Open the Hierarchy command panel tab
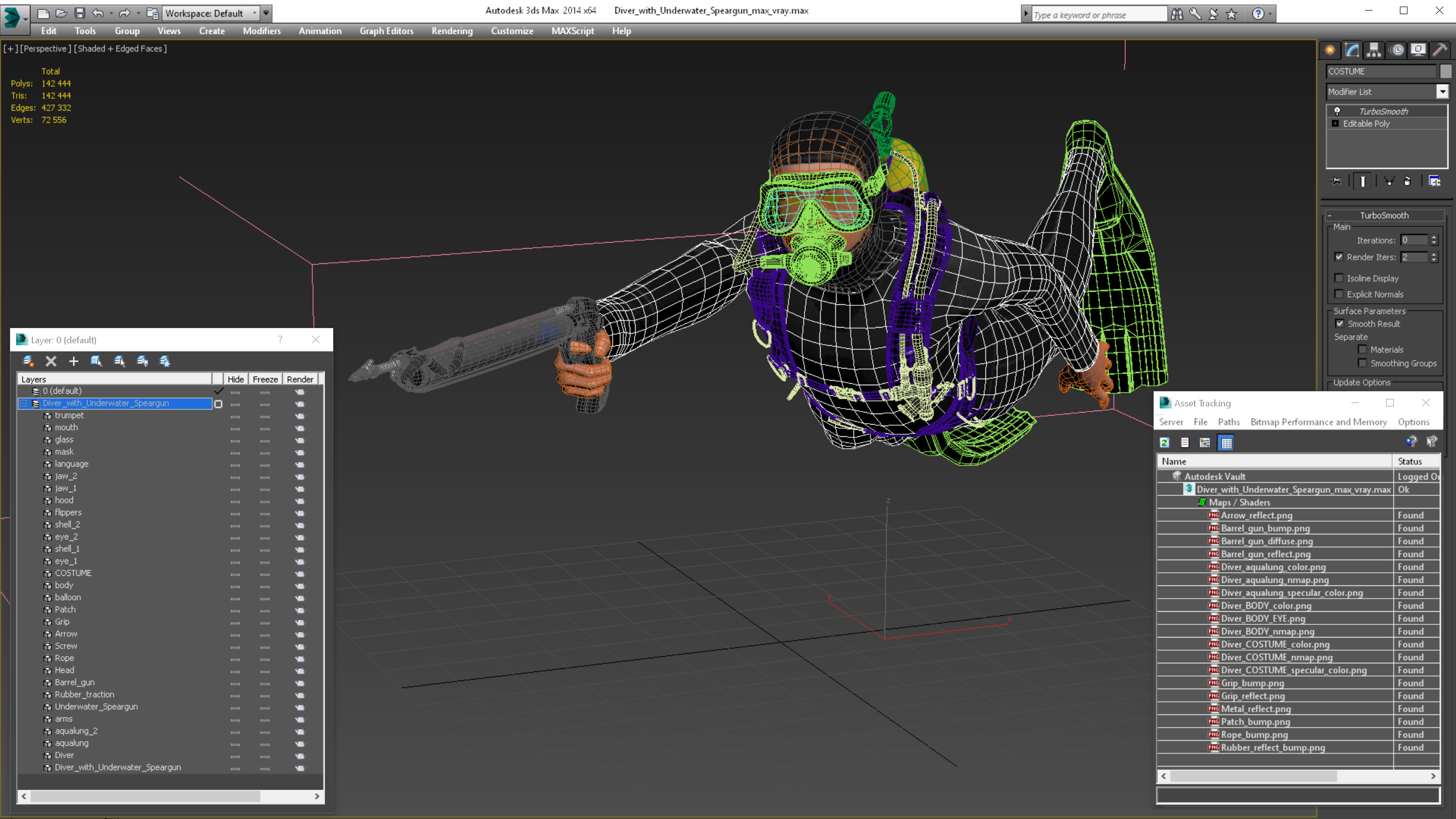Image resolution: width=1456 pixels, height=819 pixels. pyautogui.click(x=1374, y=51)
